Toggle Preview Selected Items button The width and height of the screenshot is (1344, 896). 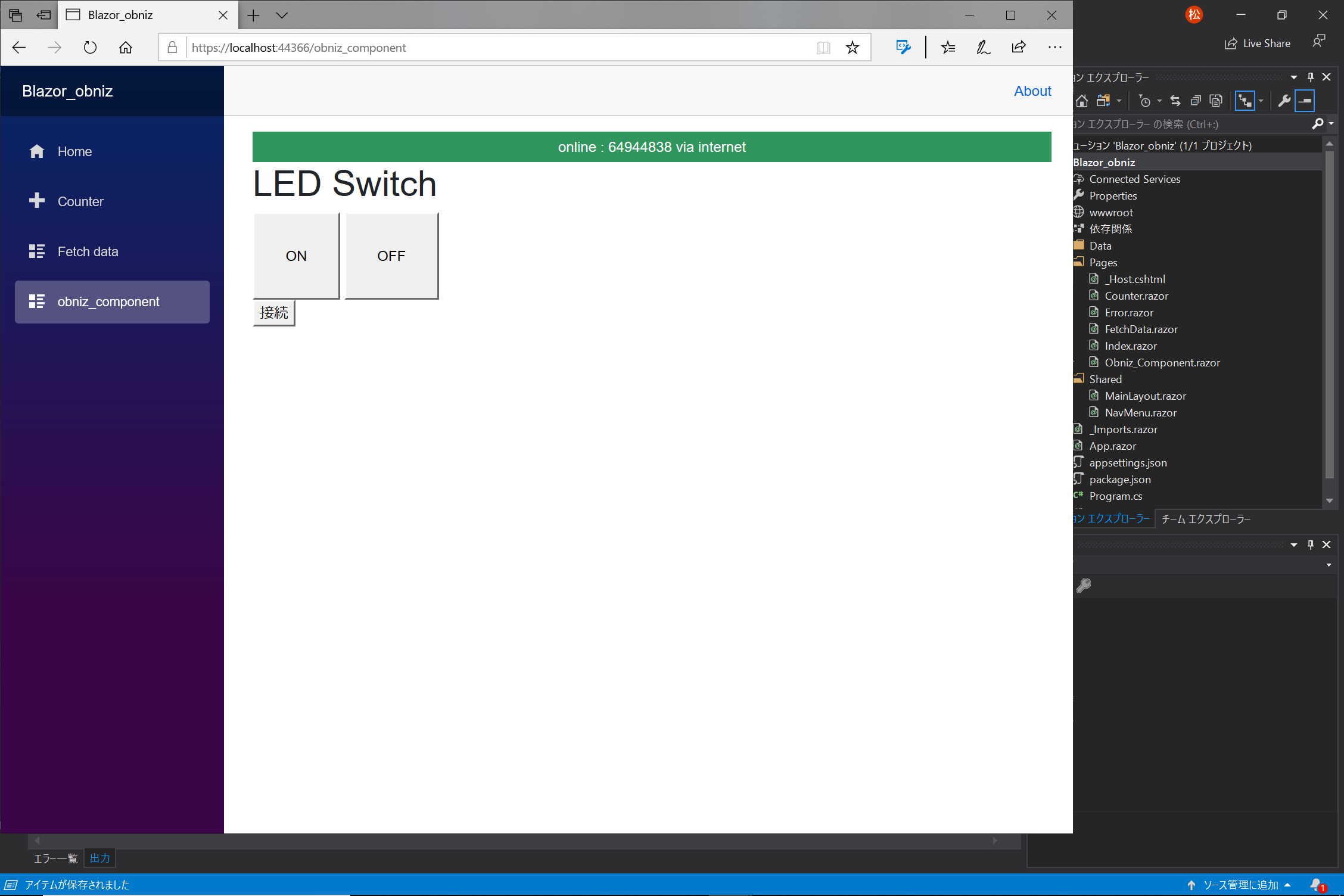(1305, 101)
